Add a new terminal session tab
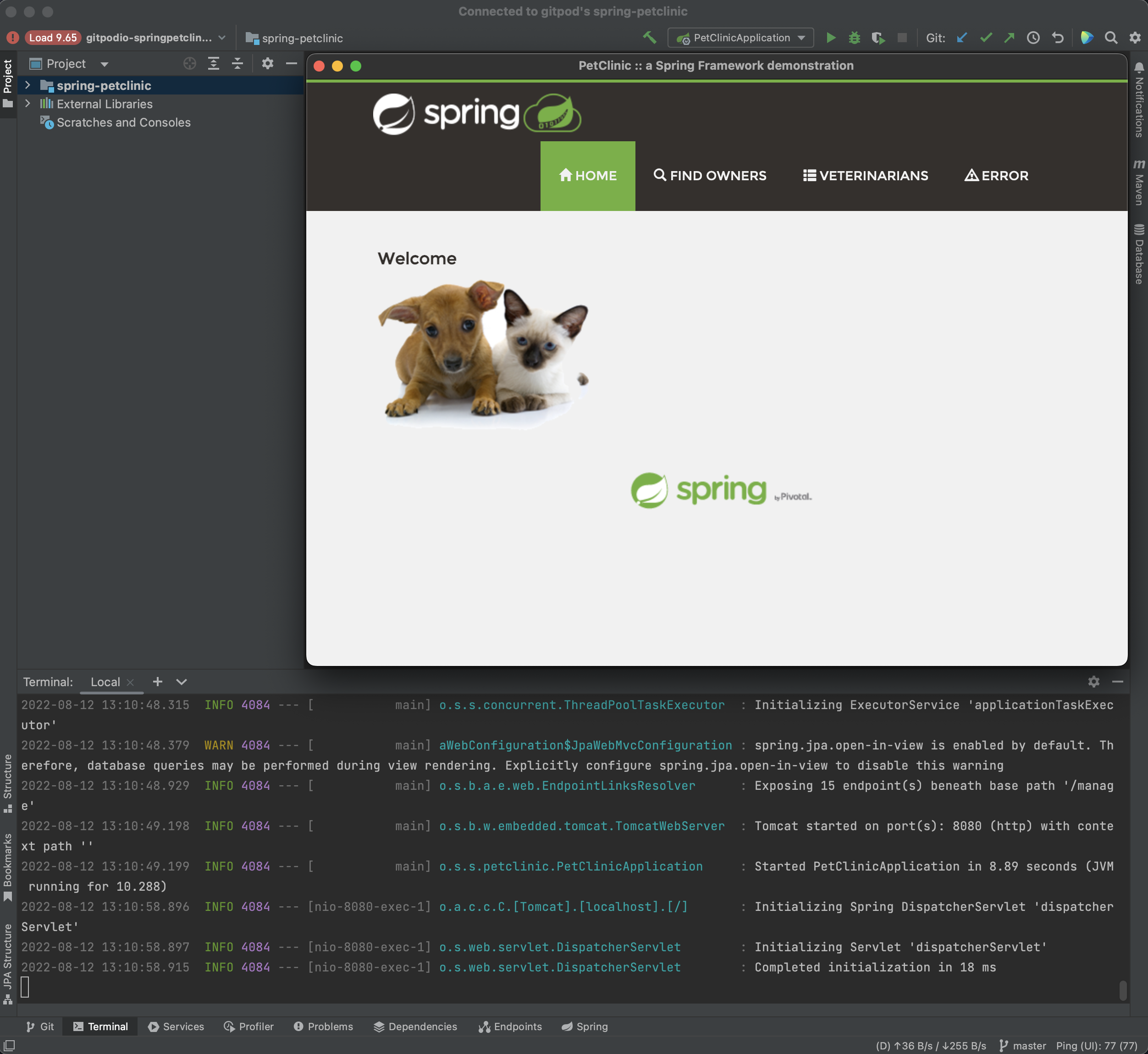Viewport: 1148px width, 1054px height. [x=158, y=682]
